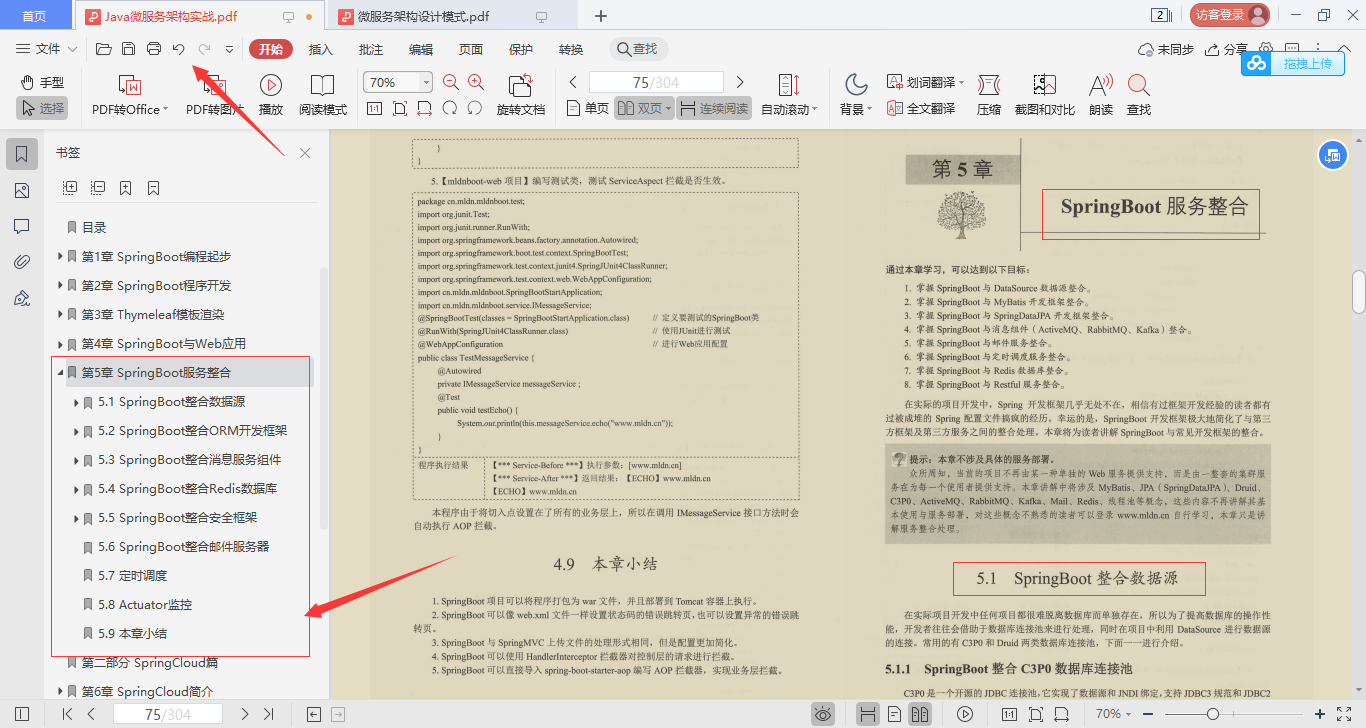
Task: Click the open file folder icon
Action: point(103,49)
